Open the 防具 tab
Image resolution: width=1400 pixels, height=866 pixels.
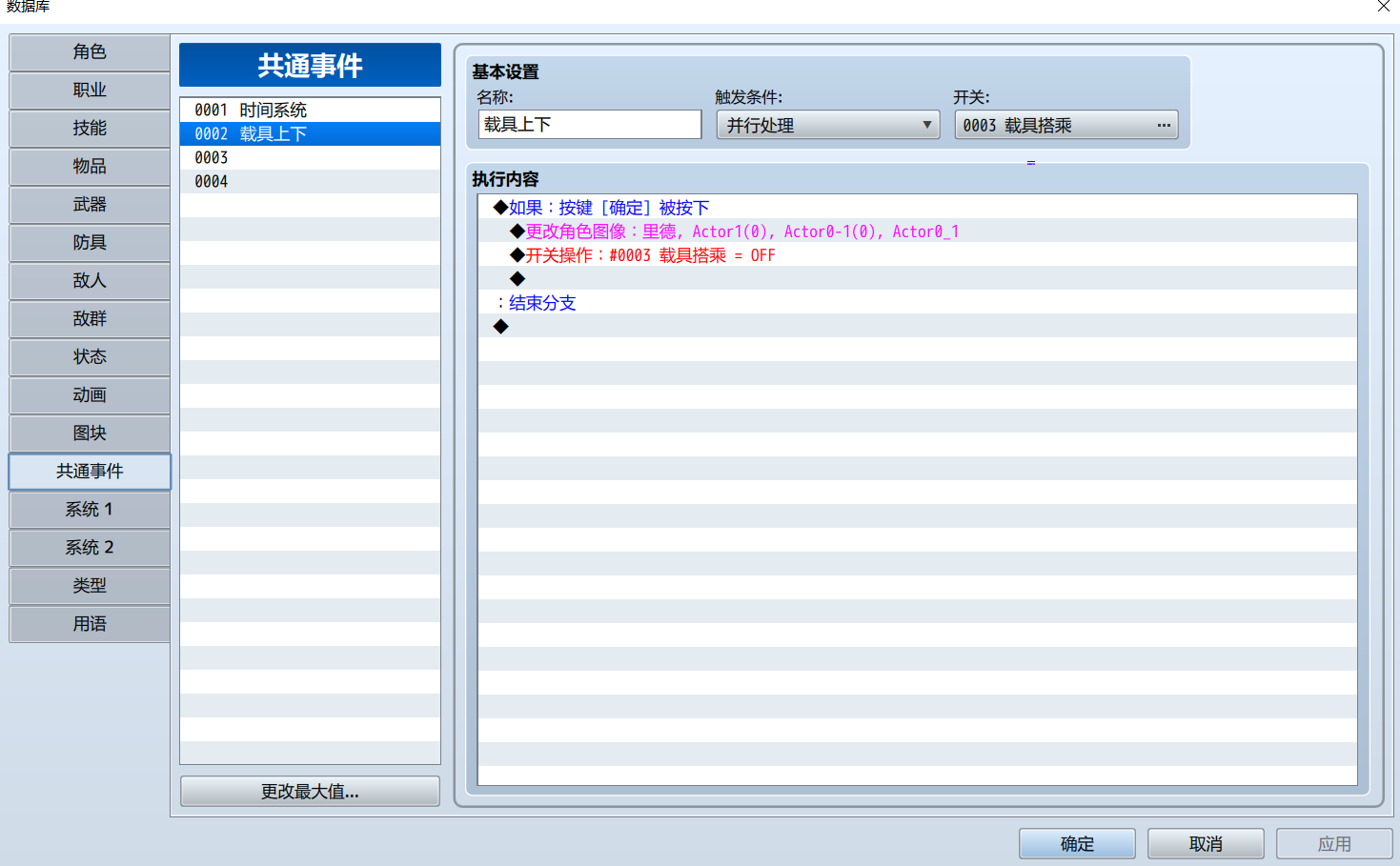(90, 243)
